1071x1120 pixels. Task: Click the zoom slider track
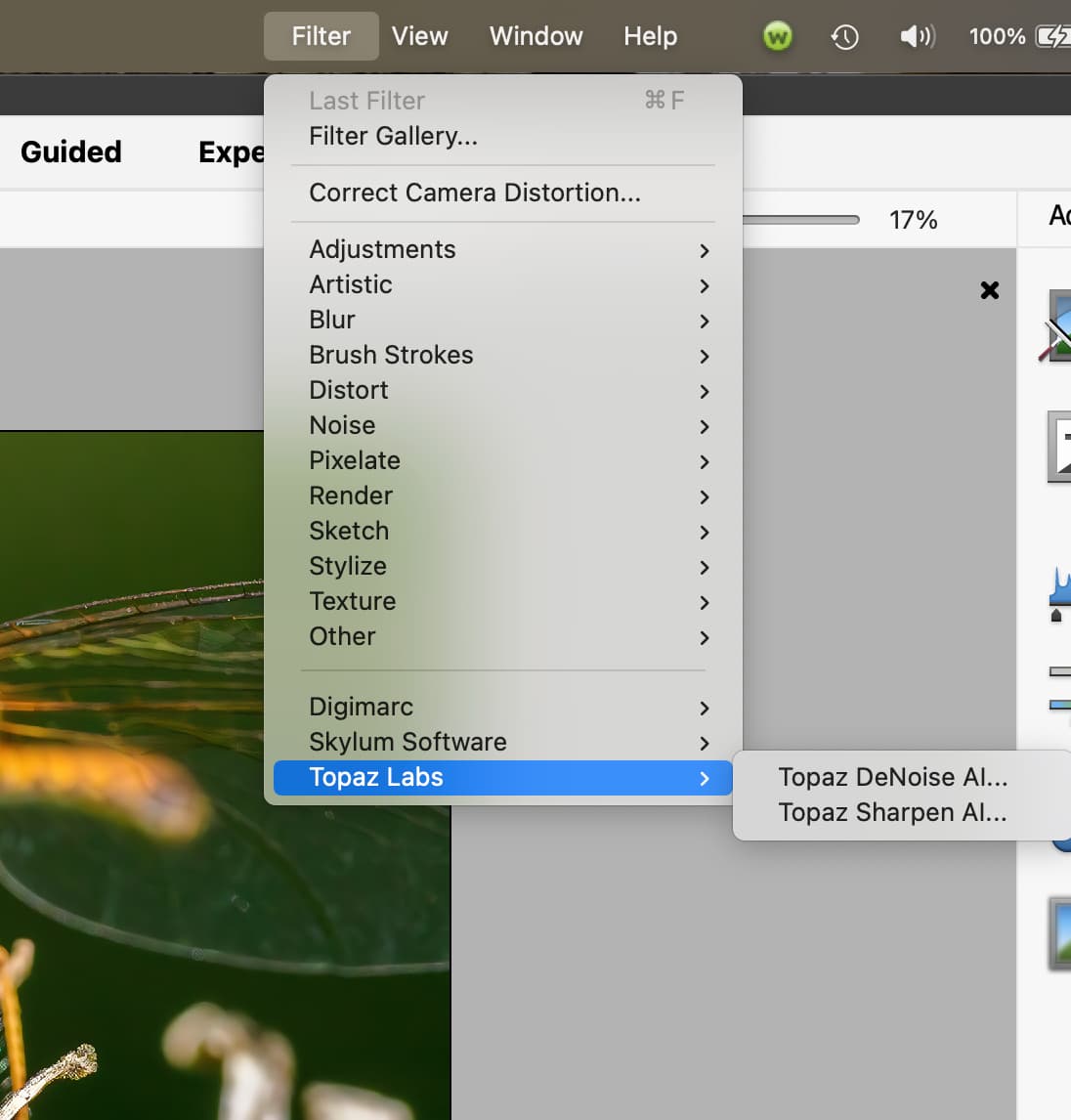point(800,220)
